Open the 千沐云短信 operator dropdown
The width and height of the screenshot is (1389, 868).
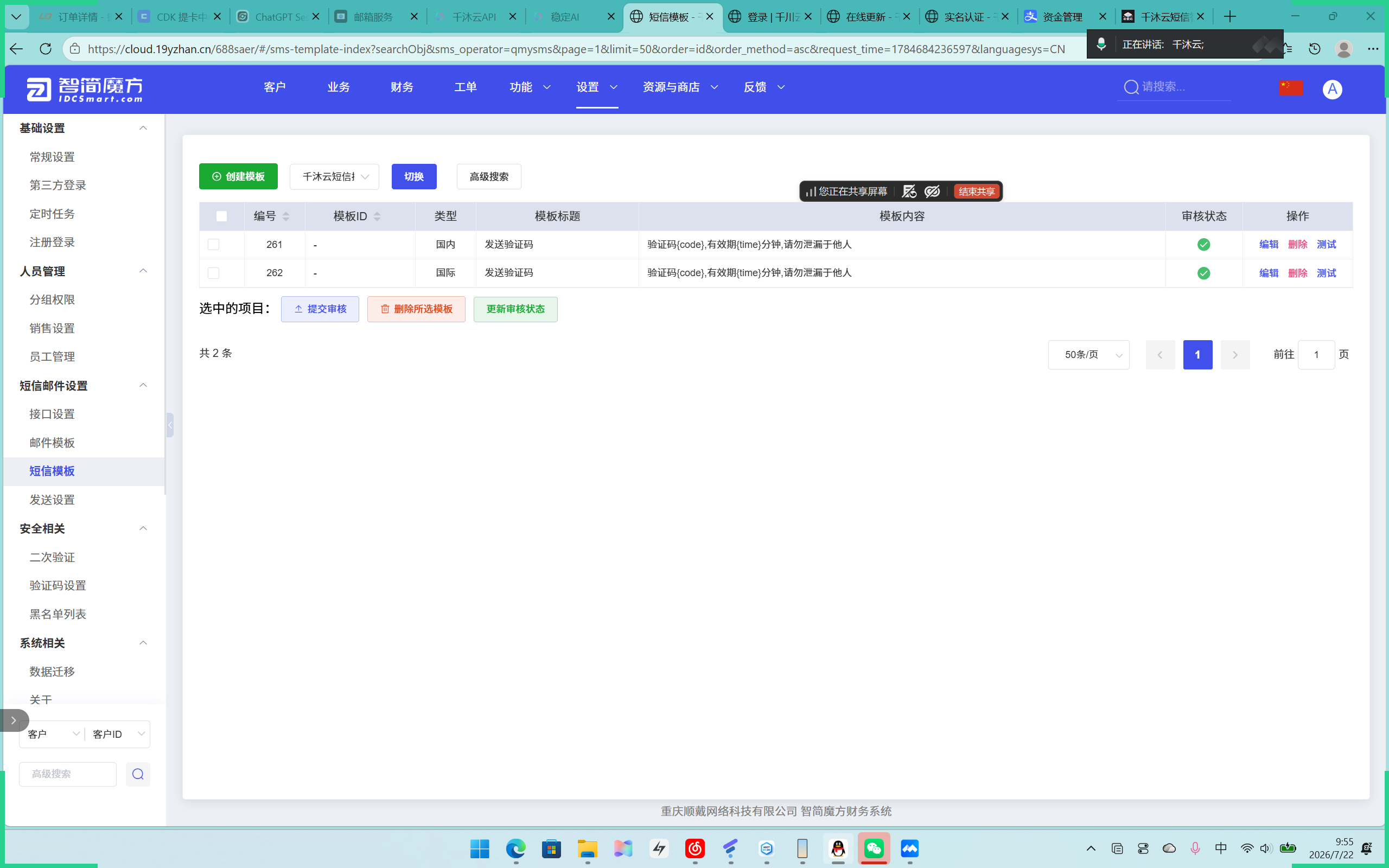(334, 176)
